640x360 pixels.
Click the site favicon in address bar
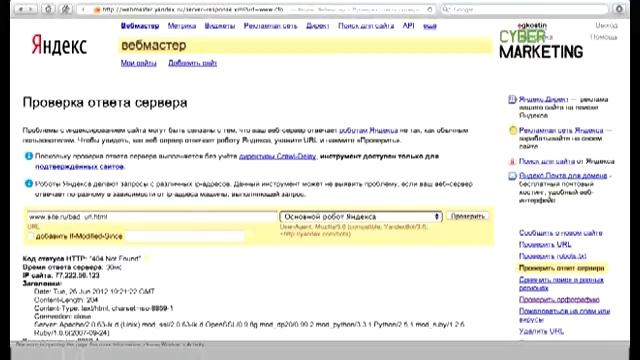coord(96,9)
